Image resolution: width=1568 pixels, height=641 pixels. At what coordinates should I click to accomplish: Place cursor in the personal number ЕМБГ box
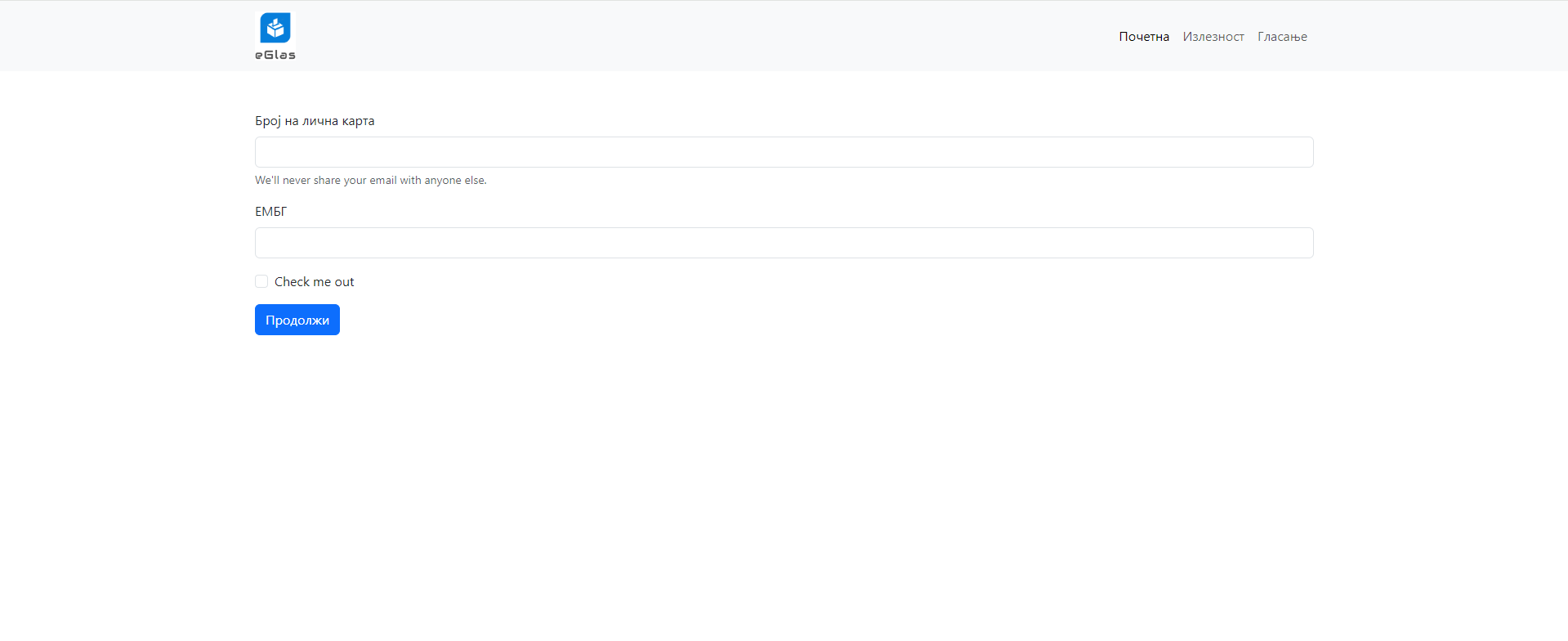(784, 243)
